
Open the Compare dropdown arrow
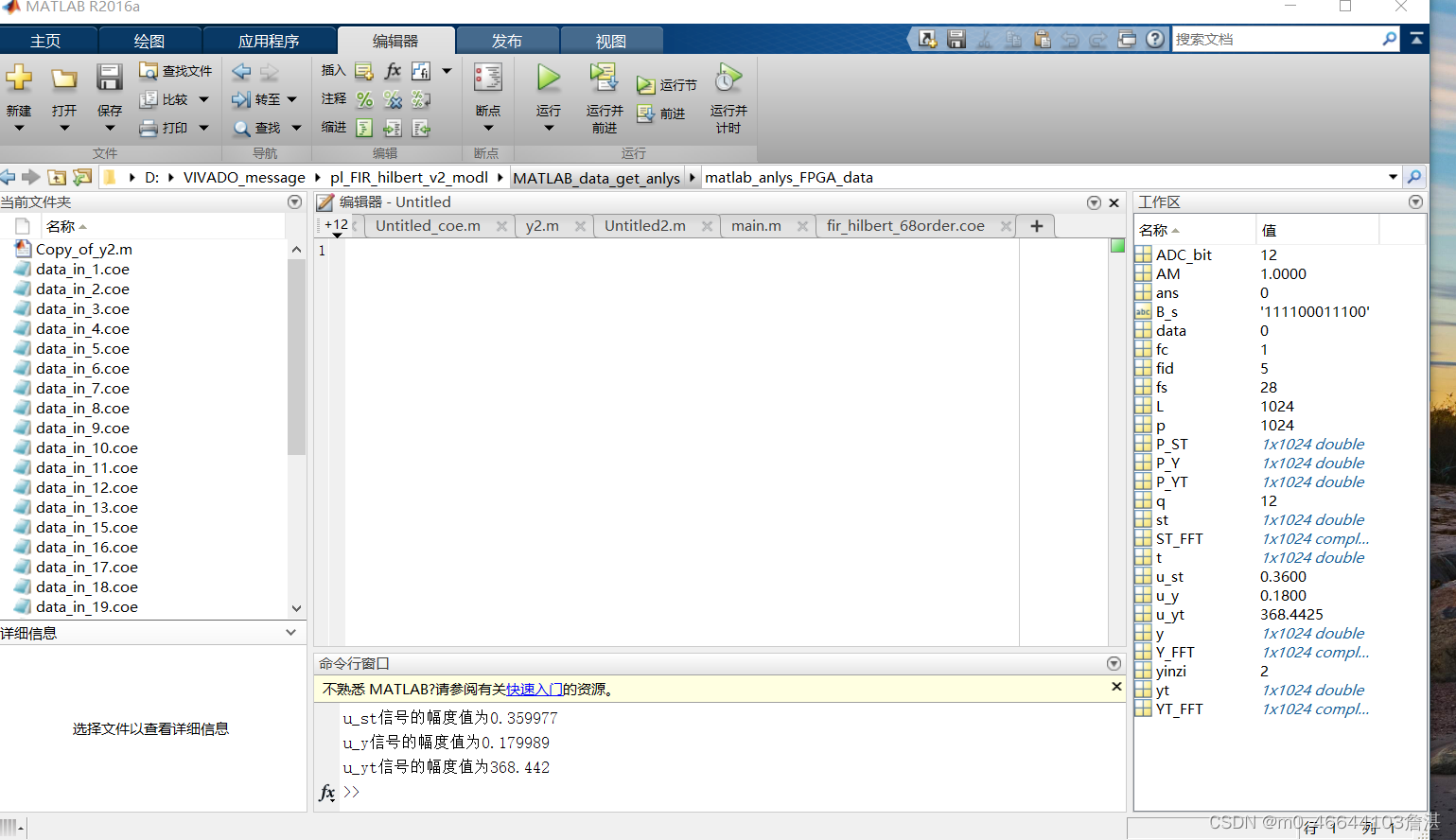click(x=203, y=99)
